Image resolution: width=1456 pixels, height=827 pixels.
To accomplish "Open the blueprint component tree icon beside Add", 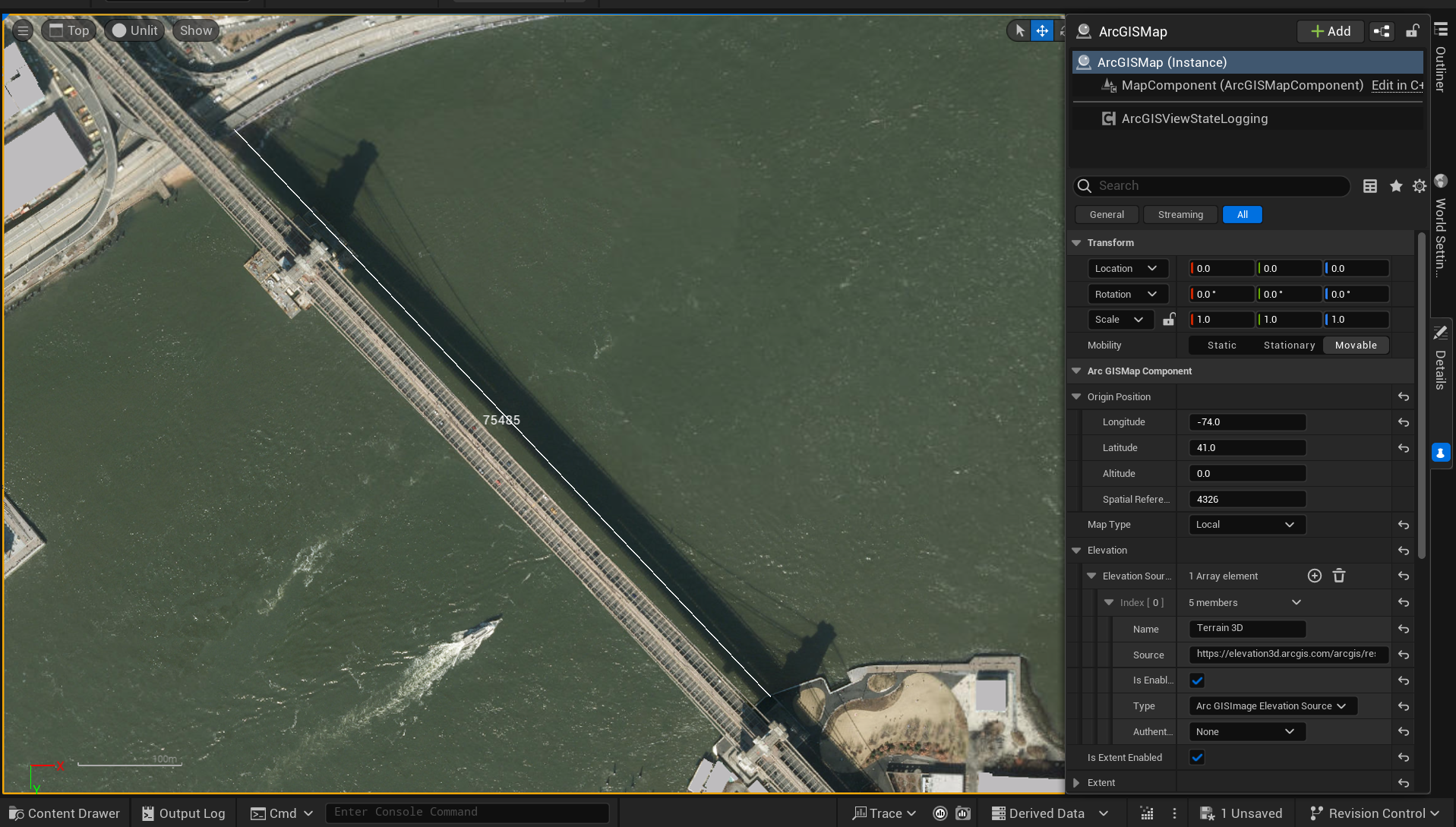I will coord(1381,31).
